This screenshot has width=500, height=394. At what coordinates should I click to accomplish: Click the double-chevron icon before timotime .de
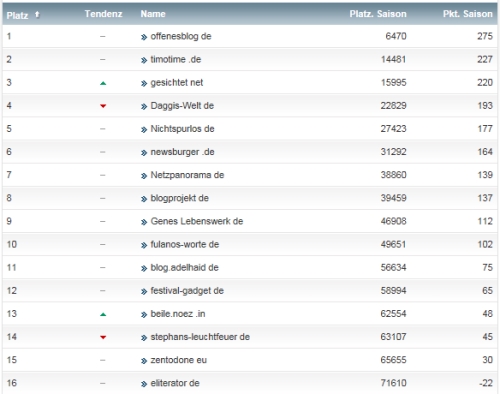coord(144,60)
